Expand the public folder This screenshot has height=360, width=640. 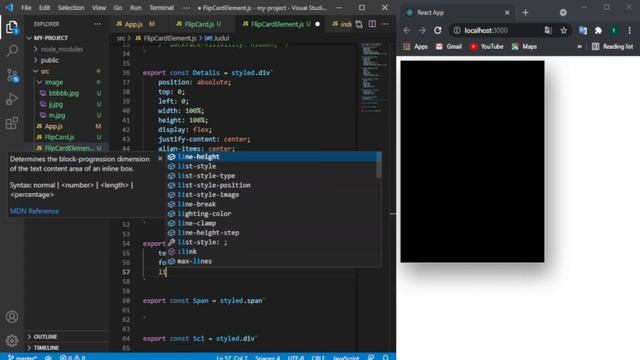click(x=49, y=60)
